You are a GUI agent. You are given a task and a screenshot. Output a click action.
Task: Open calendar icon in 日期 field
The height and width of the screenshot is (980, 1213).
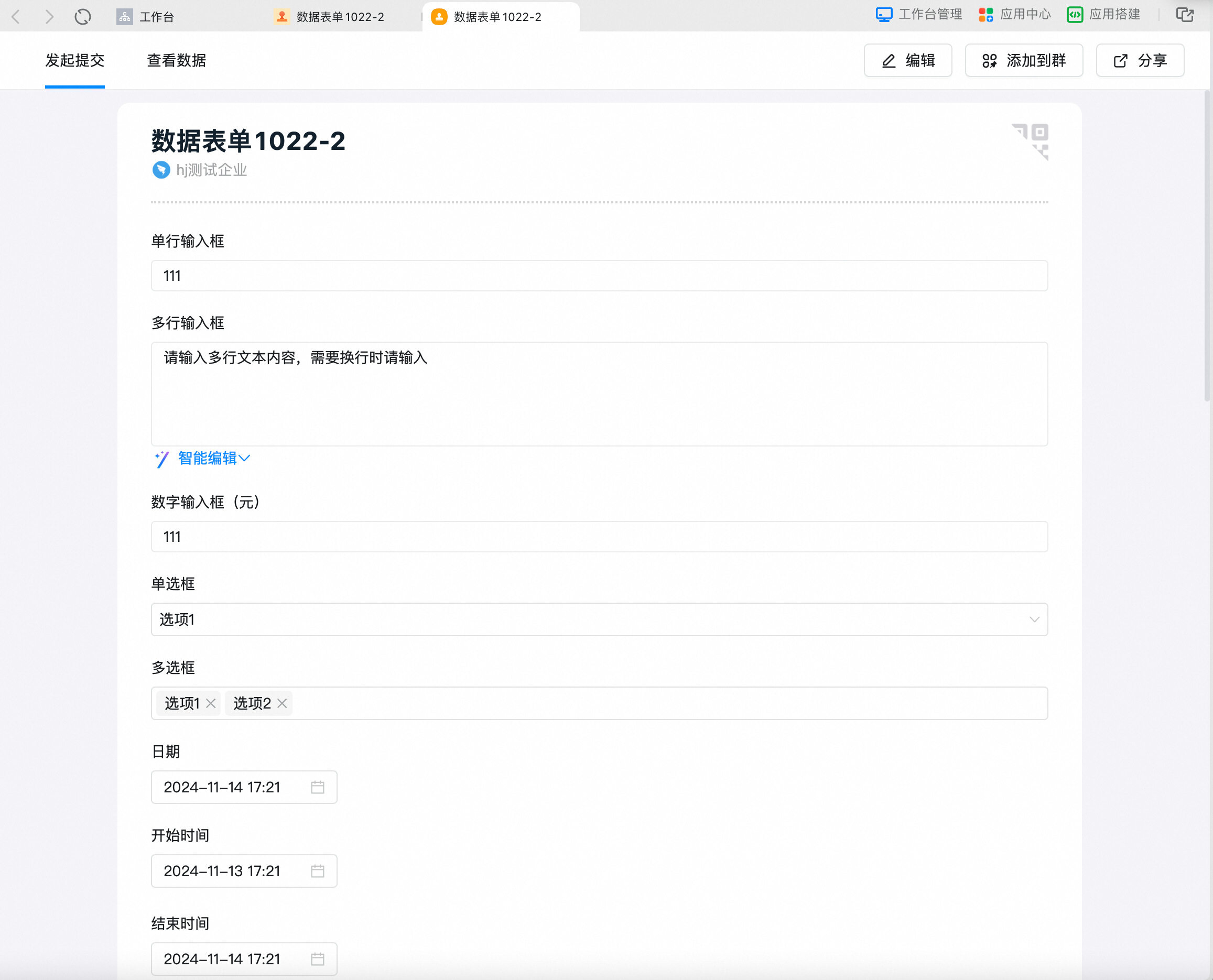tap(317, 787)
